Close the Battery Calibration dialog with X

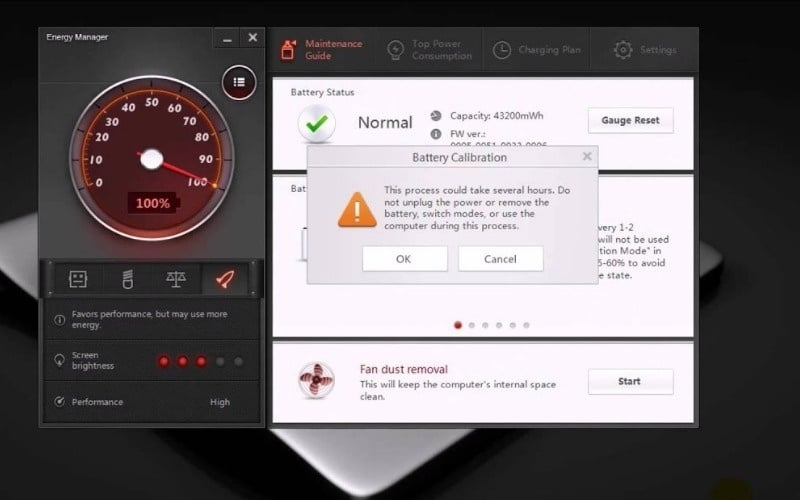tap(587, 157)
